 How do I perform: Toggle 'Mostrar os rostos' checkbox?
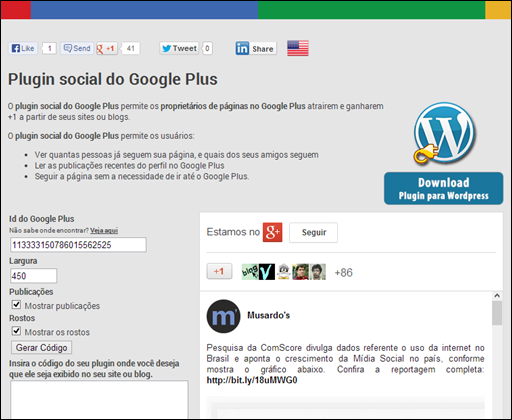pyautogui.click(x=16, y=331)
